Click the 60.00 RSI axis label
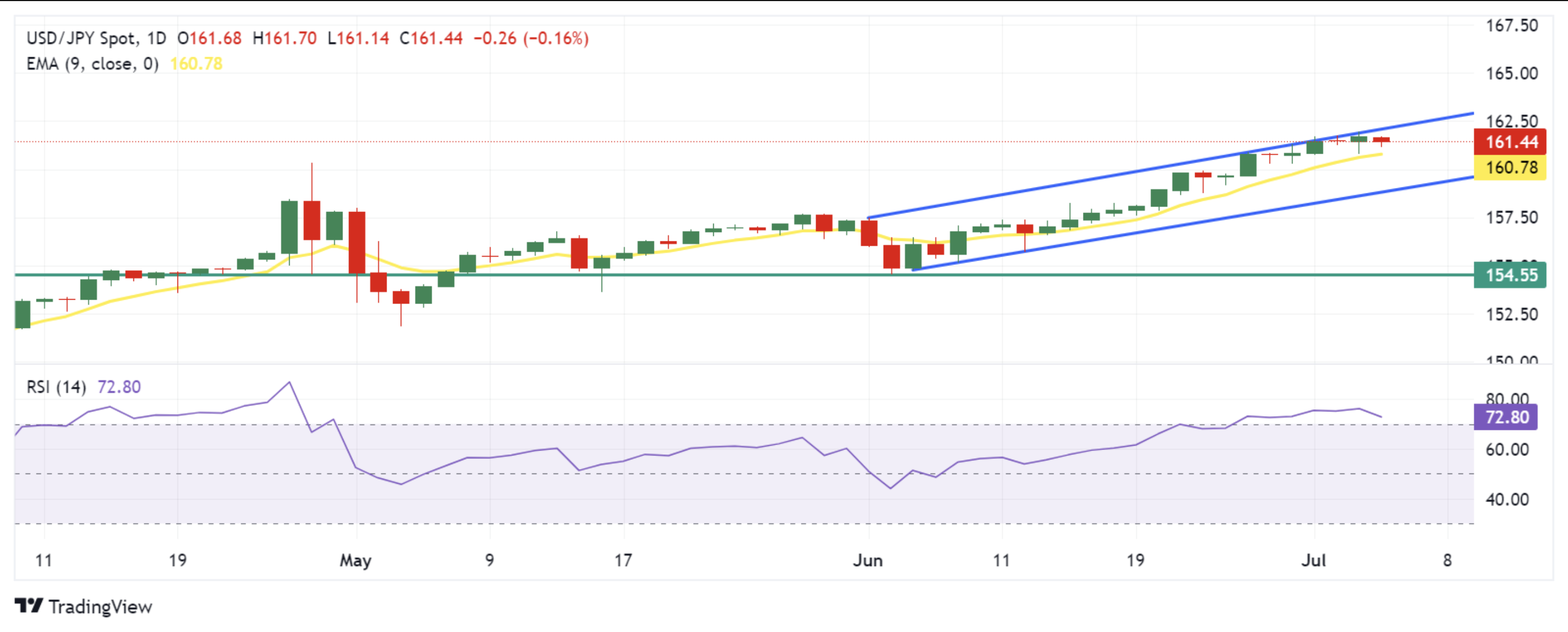Viewport: 1568px width, 632px height. (1507, 449)
